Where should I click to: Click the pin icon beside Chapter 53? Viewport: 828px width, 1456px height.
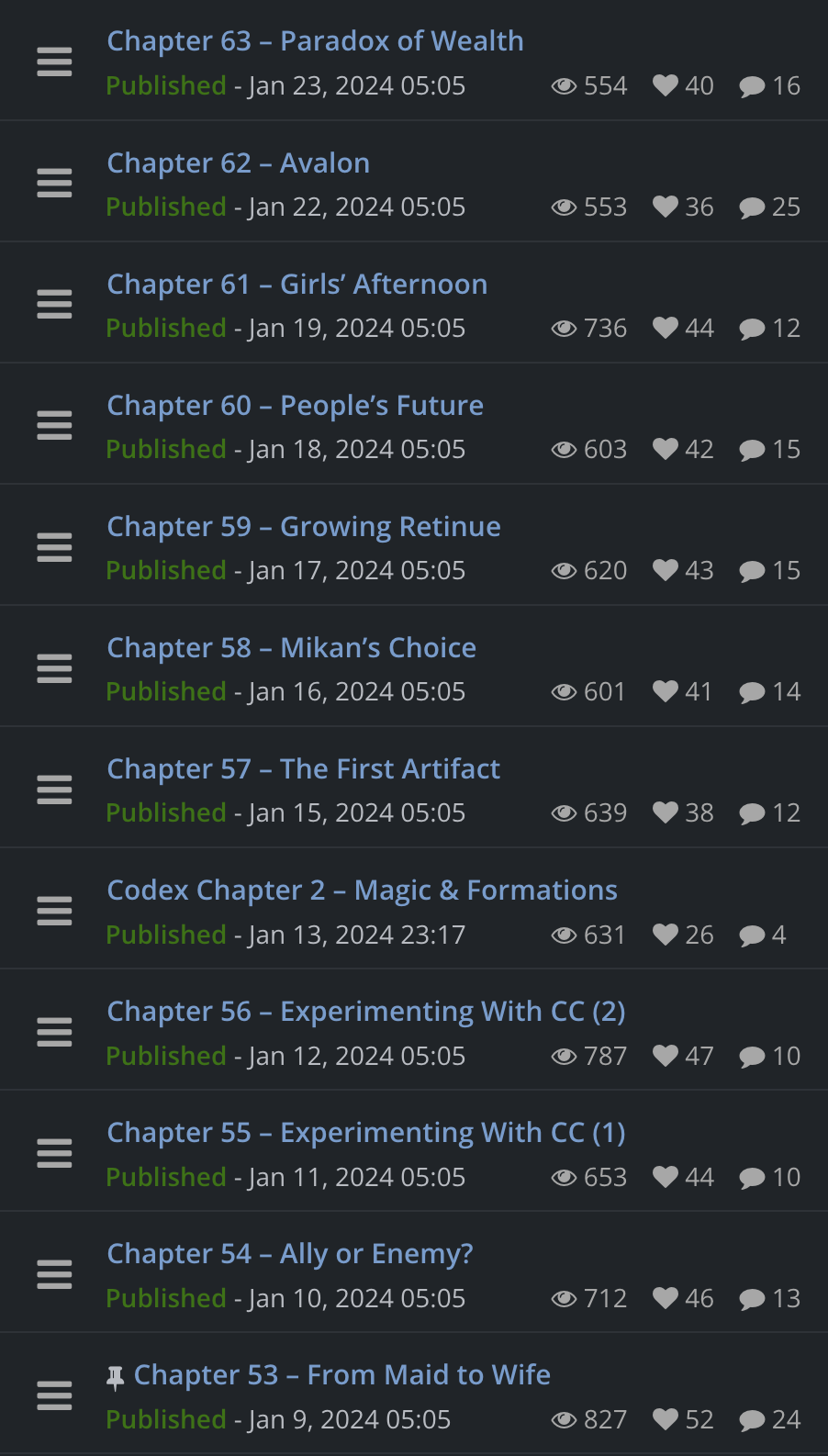point(116,1376)
